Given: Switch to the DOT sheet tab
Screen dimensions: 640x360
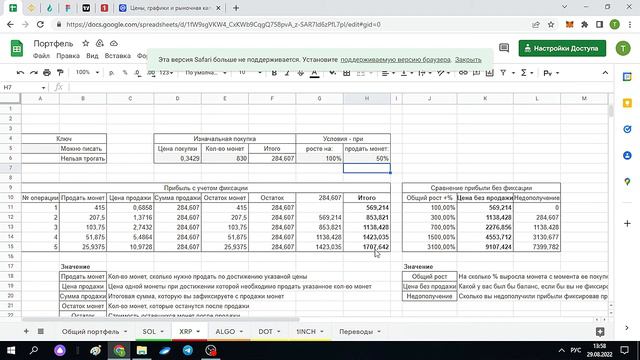Looking at the screenshot, I should 269,331.
